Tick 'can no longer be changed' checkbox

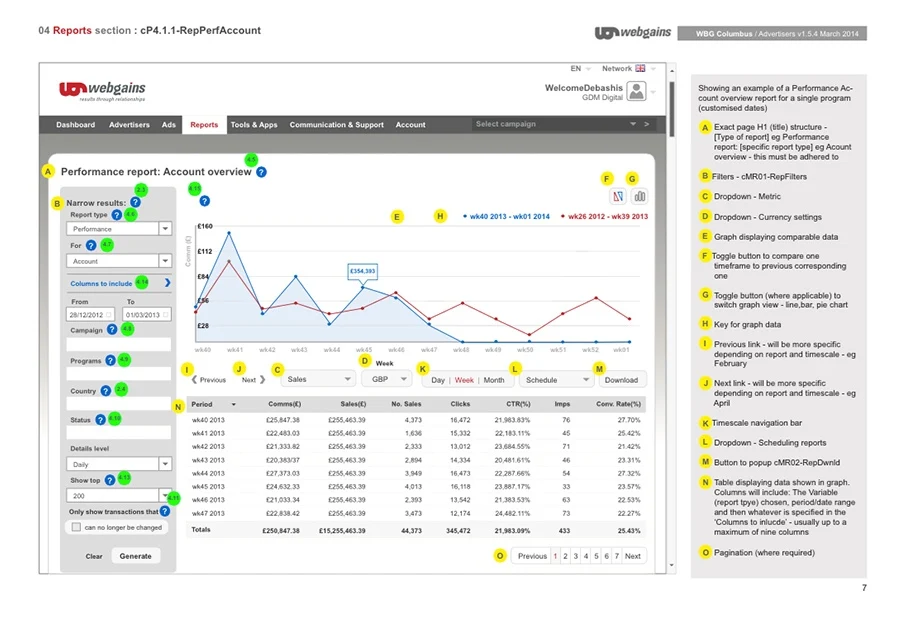tap(75, 527)
